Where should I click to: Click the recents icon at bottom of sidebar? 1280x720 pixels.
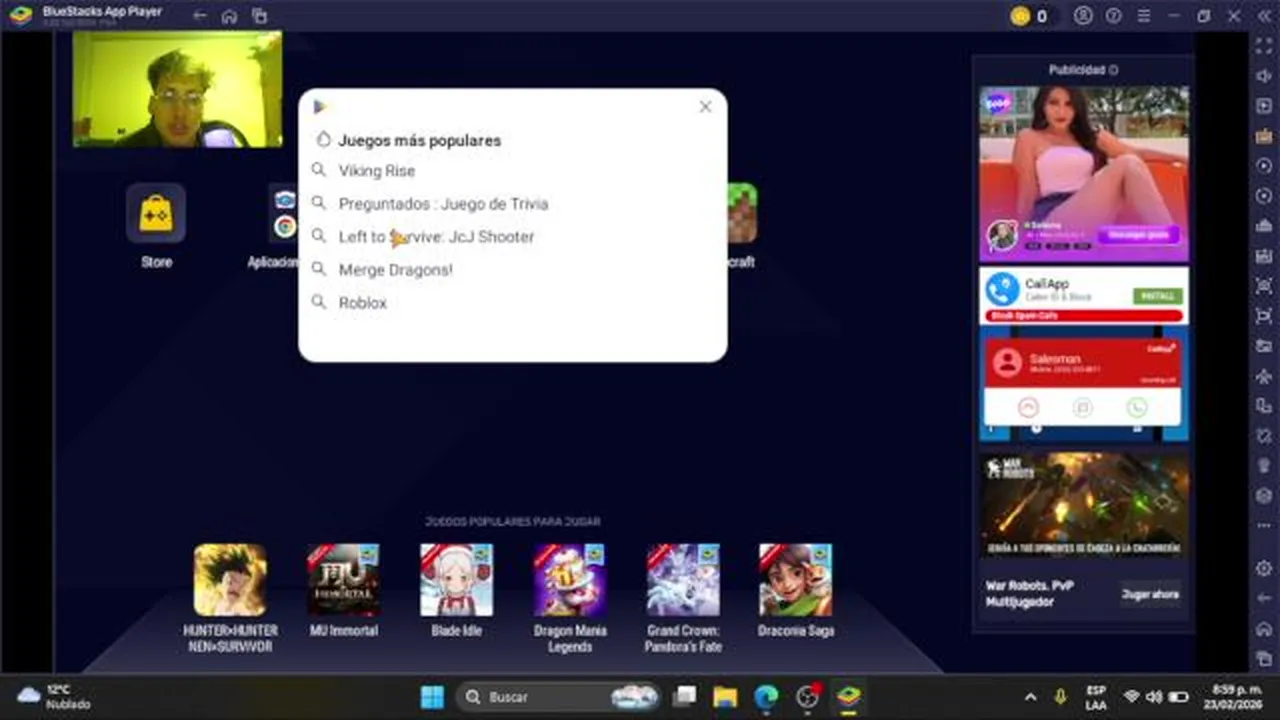1264,658
